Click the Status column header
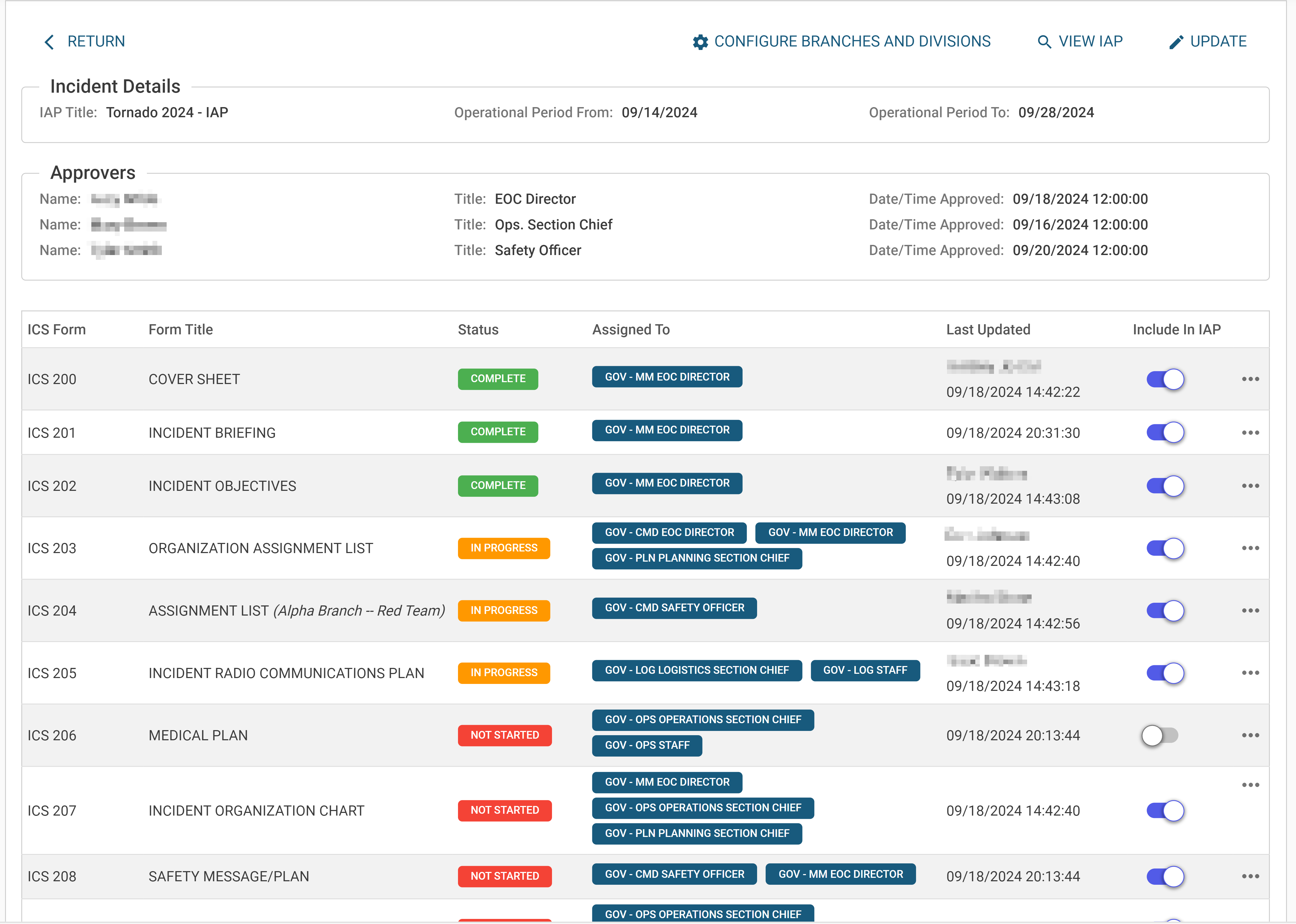Image resolution: width=1296 pixels, height=924 pixels. pyautogui.click(x=478, y=330)
